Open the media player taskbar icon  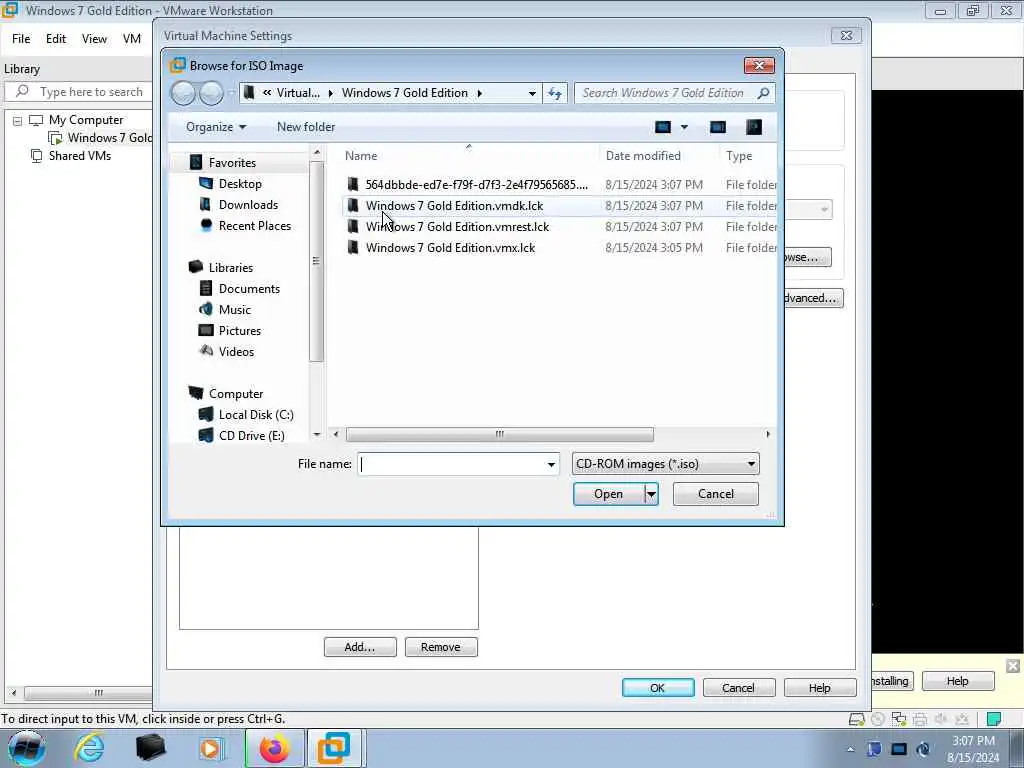pyautogui.click(x=210, y=748)
